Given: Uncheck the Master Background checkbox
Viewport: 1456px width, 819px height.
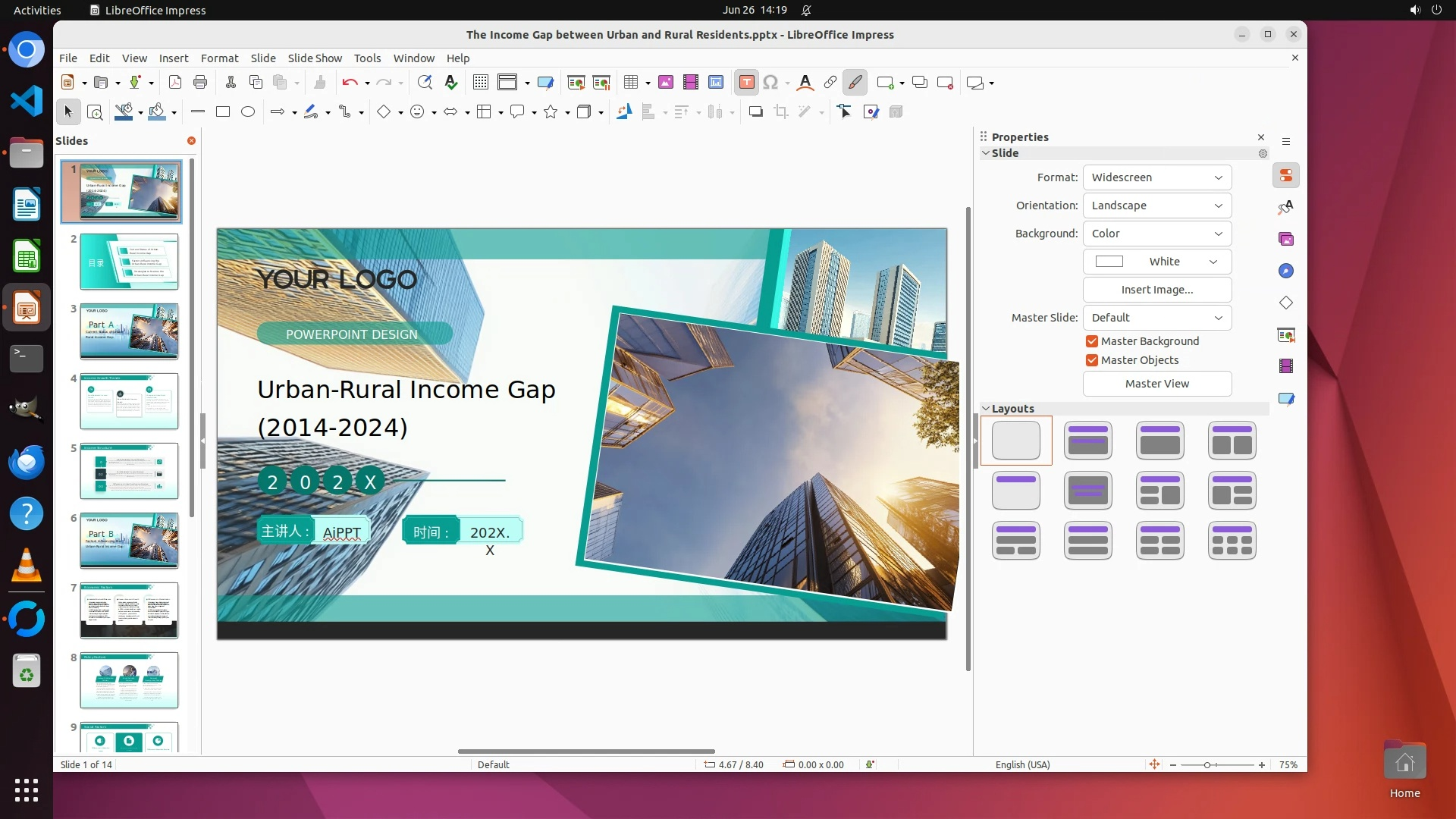Looking at the screenshot, I should (x=1092, y=341).
